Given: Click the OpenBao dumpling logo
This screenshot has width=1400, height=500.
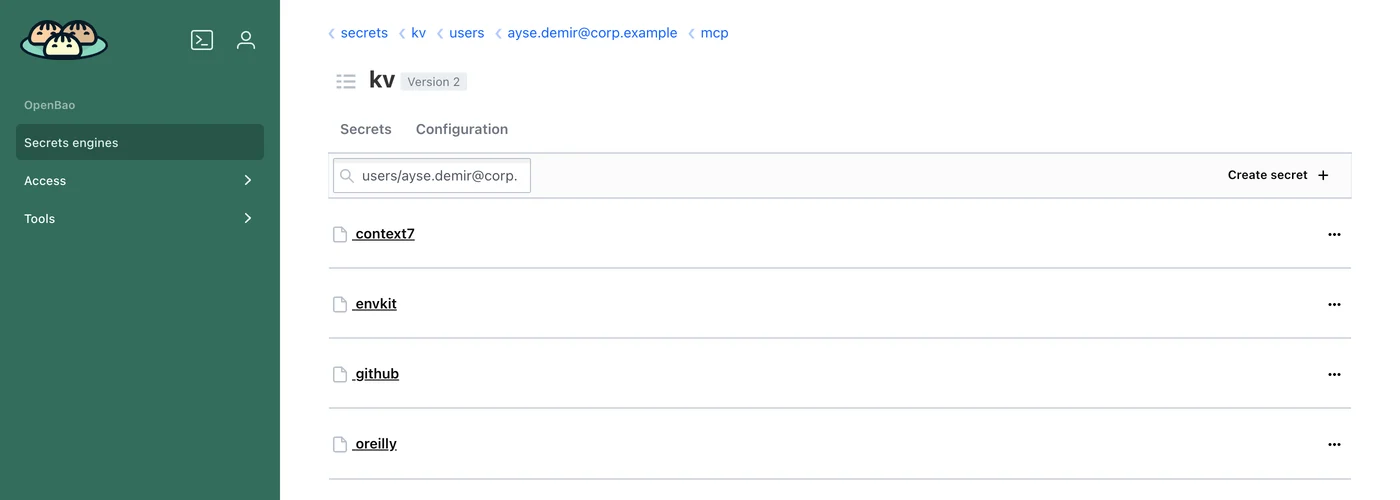Looking at the screenshot, I should [x=64, y=40].
